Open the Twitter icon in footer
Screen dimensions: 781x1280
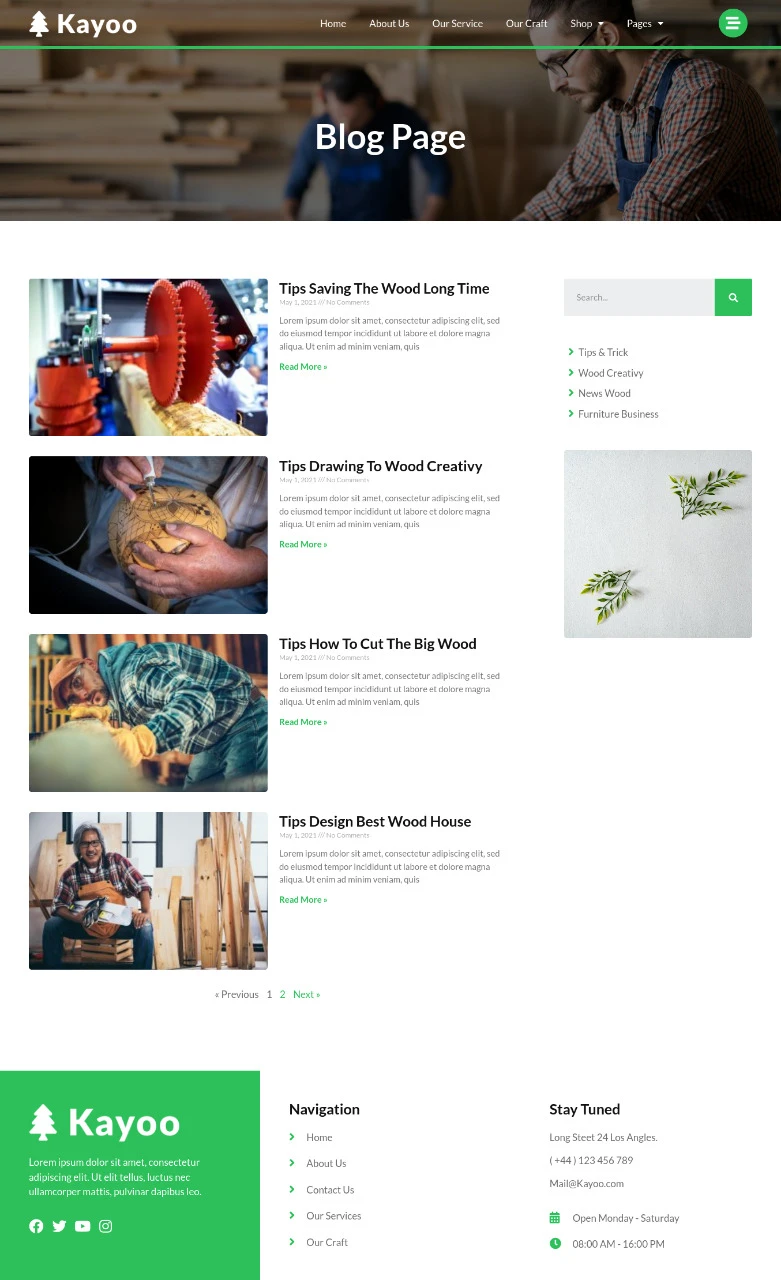point(59,1226)
